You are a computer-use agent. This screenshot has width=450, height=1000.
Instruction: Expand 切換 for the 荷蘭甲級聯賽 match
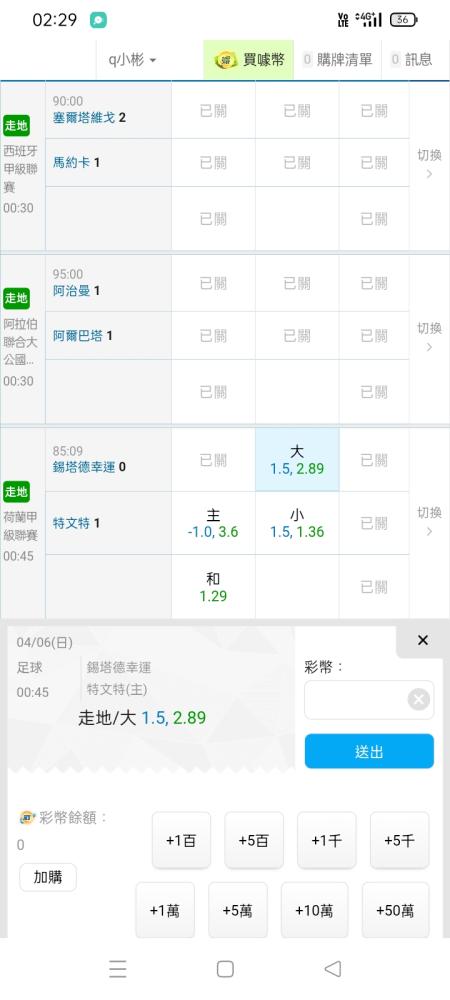coord(429,522)
